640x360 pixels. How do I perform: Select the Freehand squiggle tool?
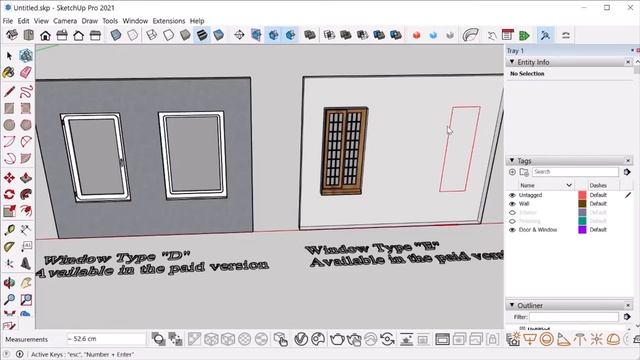coord(26,91)
